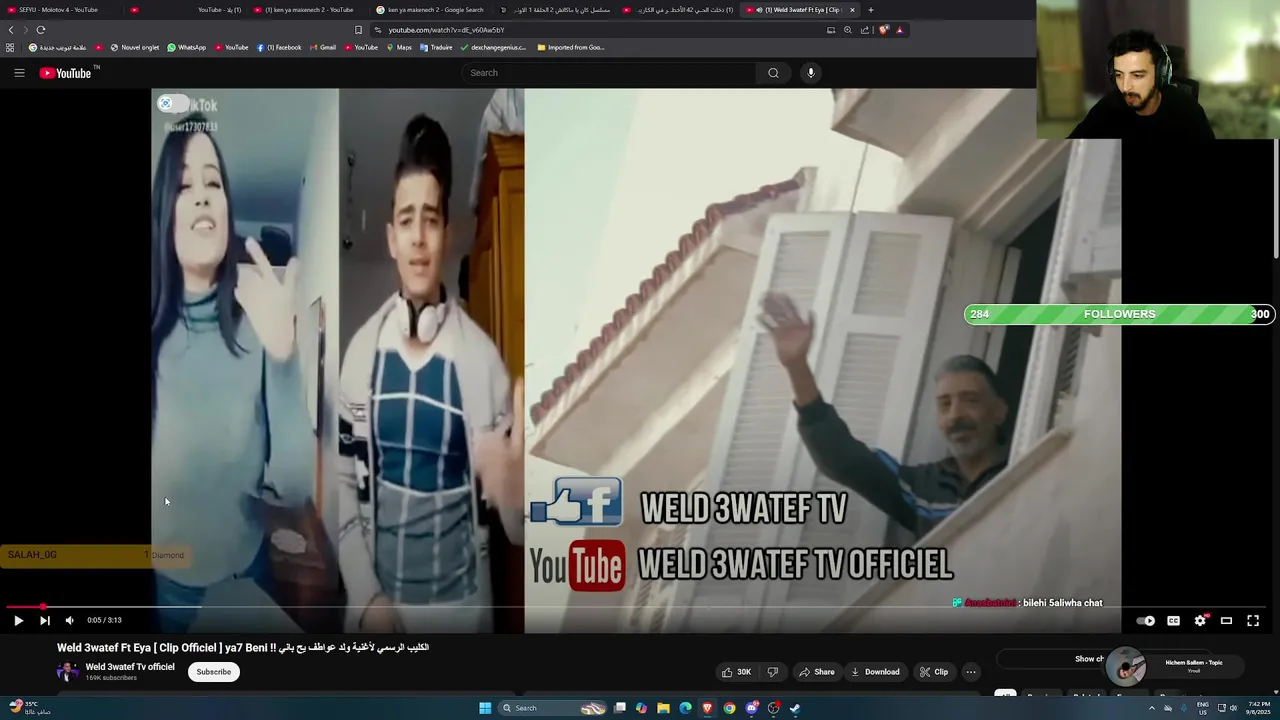Open the Brave Shields lion icon
This screenshot has width=1280, height=720.
point(884,30)
